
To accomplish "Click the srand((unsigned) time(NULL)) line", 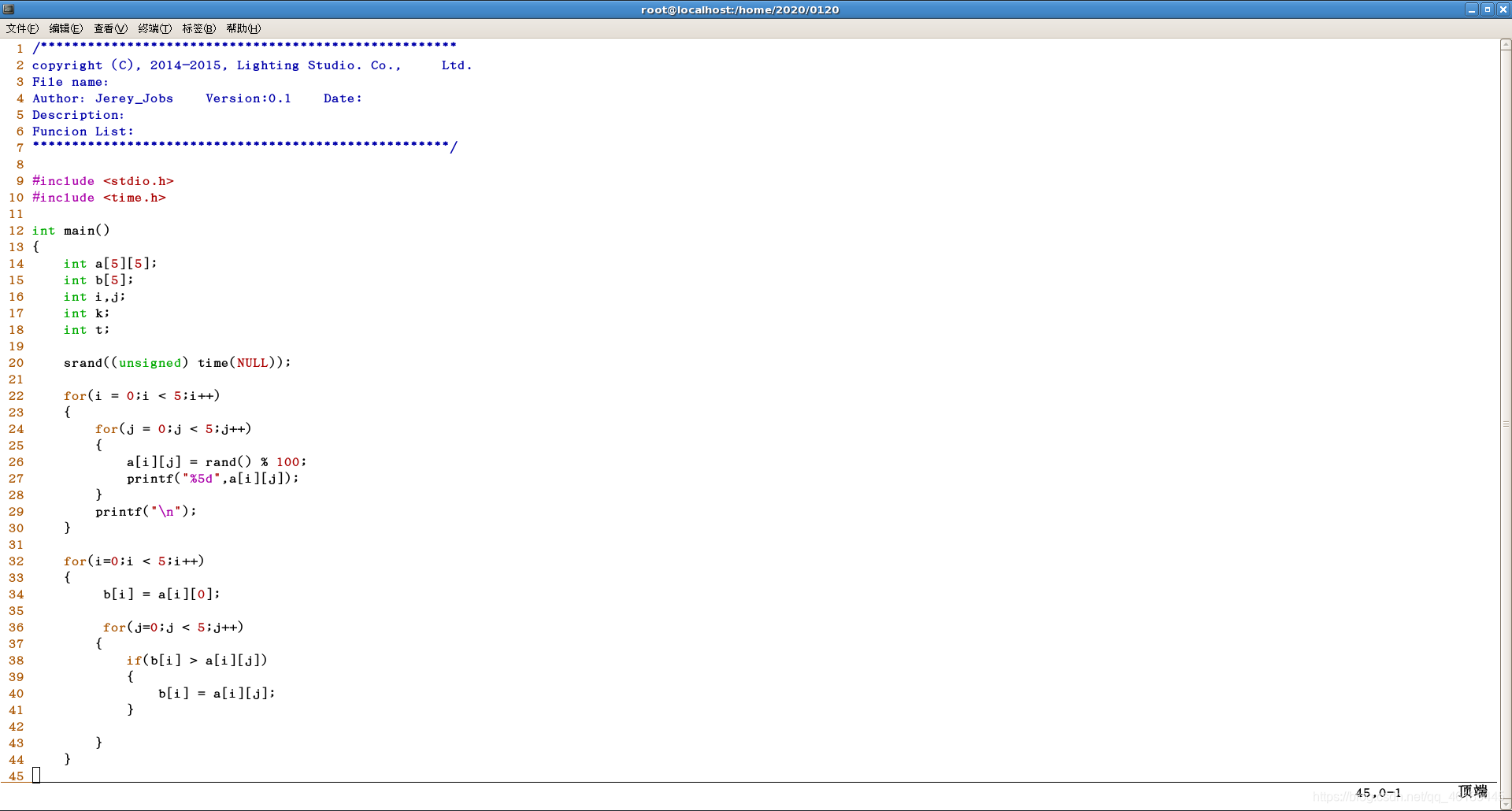I will pyautogui.click(x=177, y=363).
